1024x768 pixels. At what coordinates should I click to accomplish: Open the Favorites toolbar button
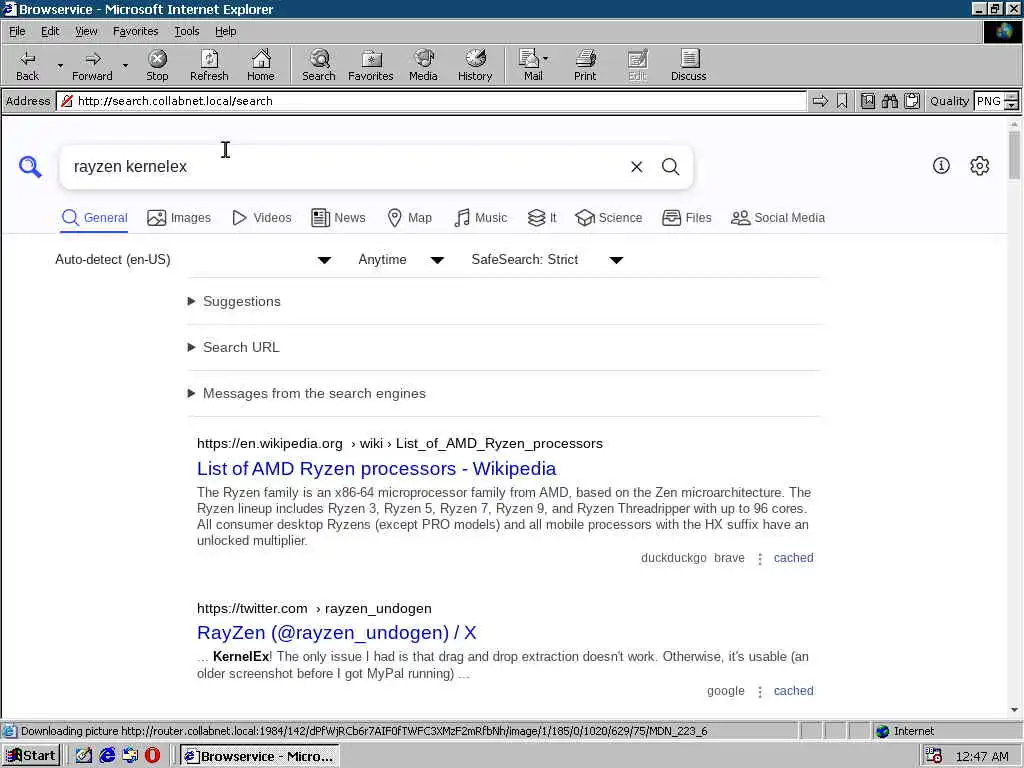(x=370, y=65)
